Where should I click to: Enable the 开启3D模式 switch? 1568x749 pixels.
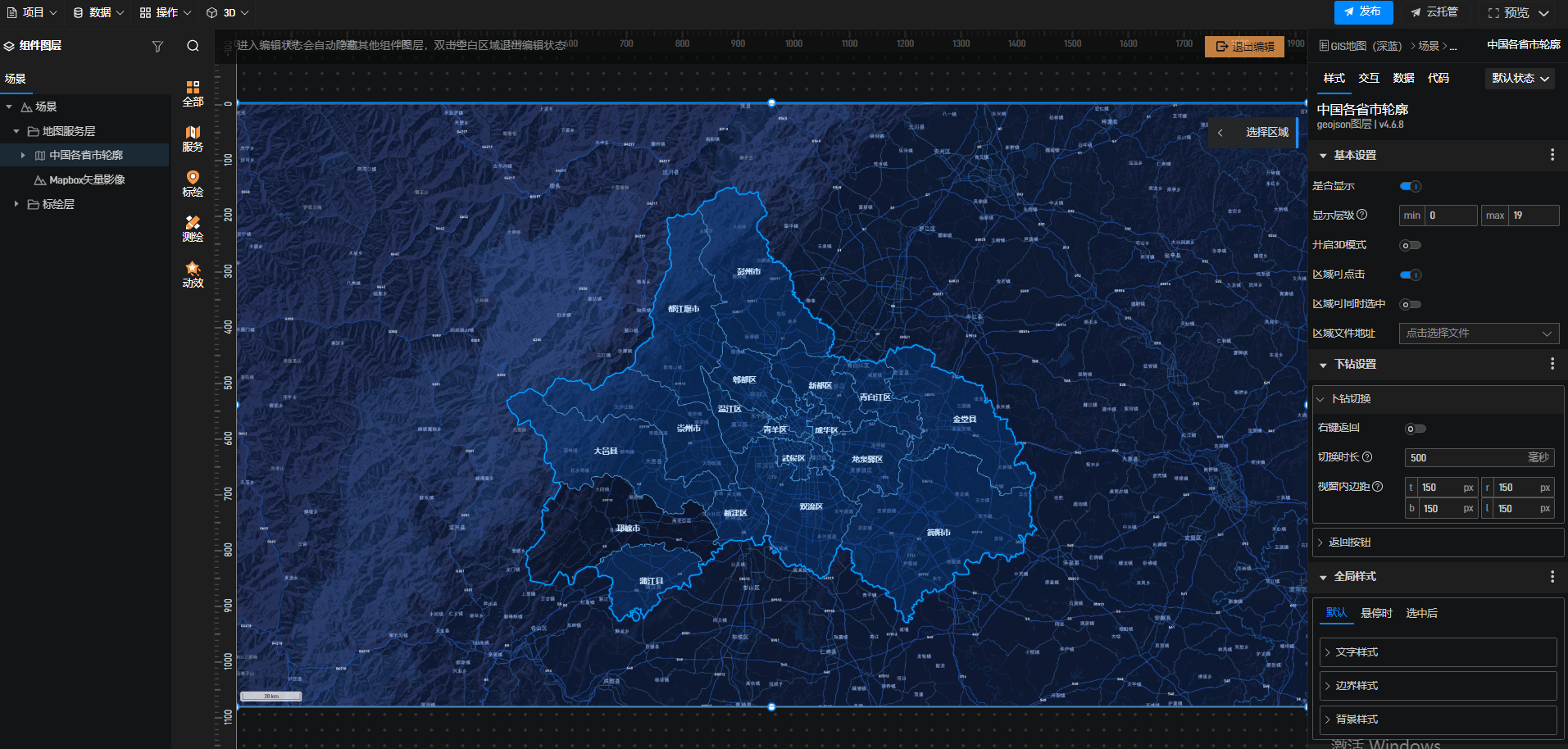click(x=1410, y=245)
